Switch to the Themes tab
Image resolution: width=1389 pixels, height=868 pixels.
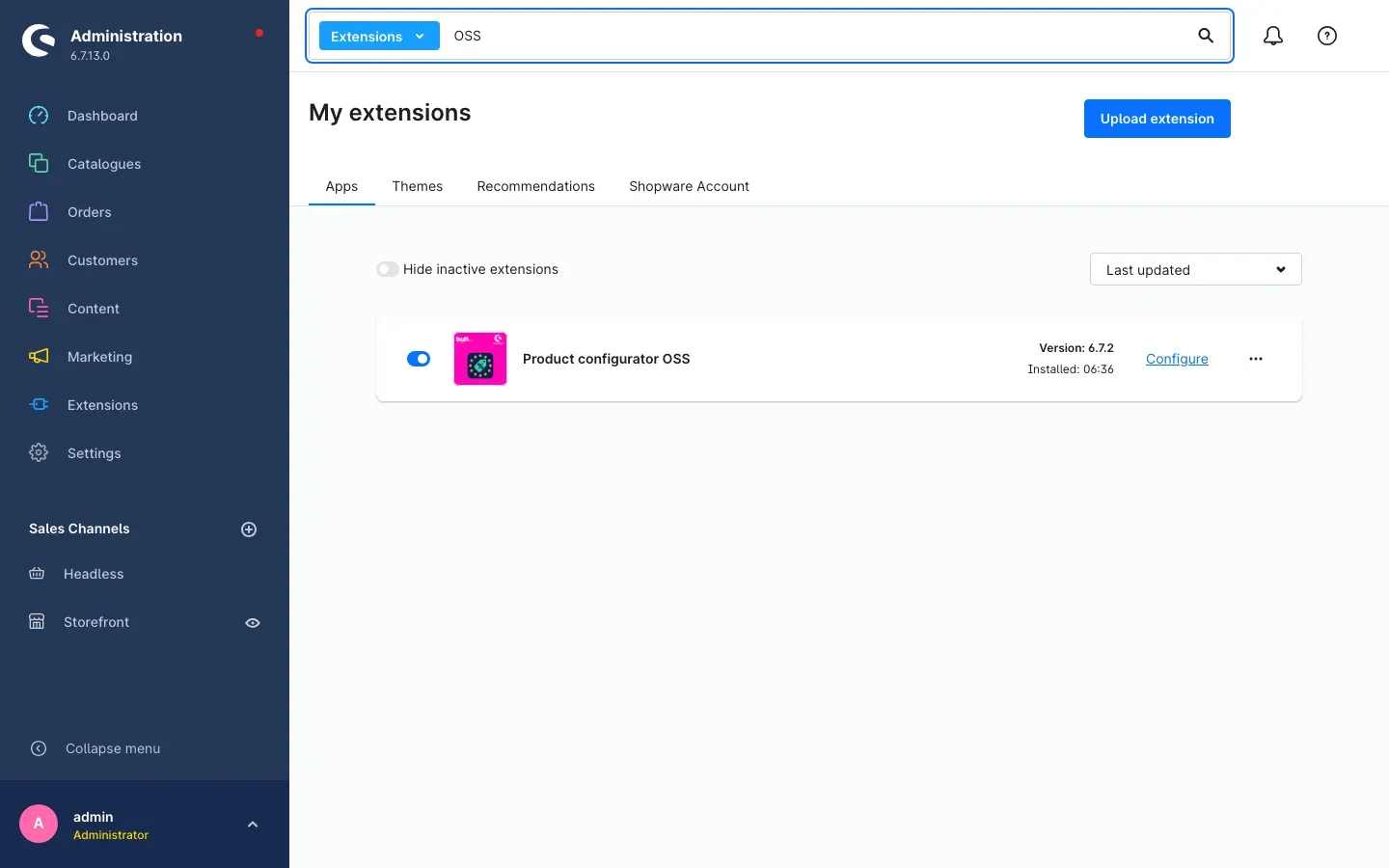[418, 186]
